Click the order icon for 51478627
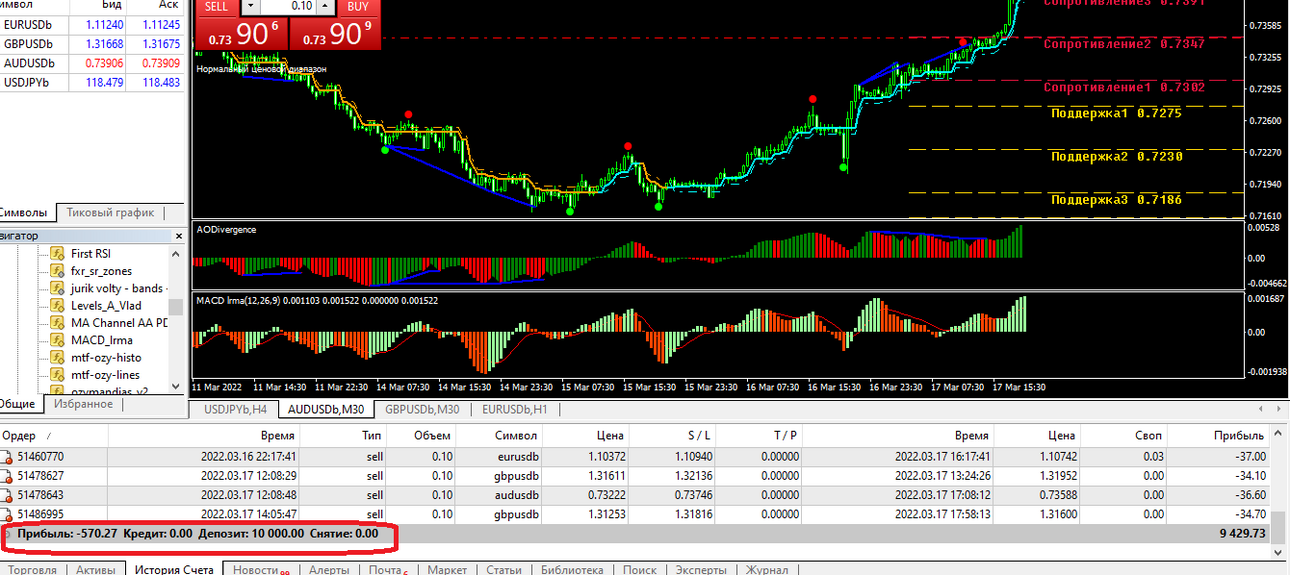The width and height of the screenshot is (1290, 575). (5, 476)
